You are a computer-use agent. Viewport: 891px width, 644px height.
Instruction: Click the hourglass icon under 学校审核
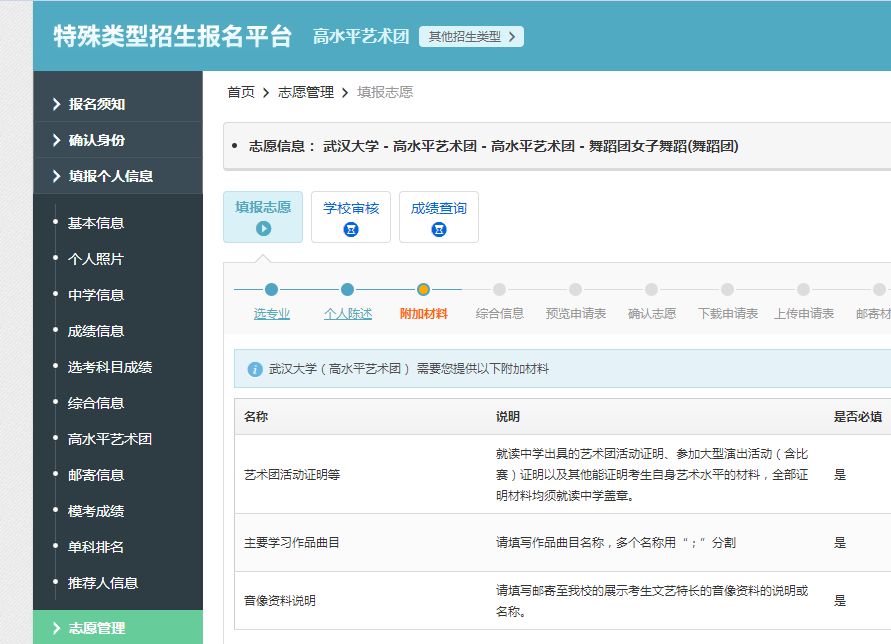pyautogui.click(x=350, y=228)
